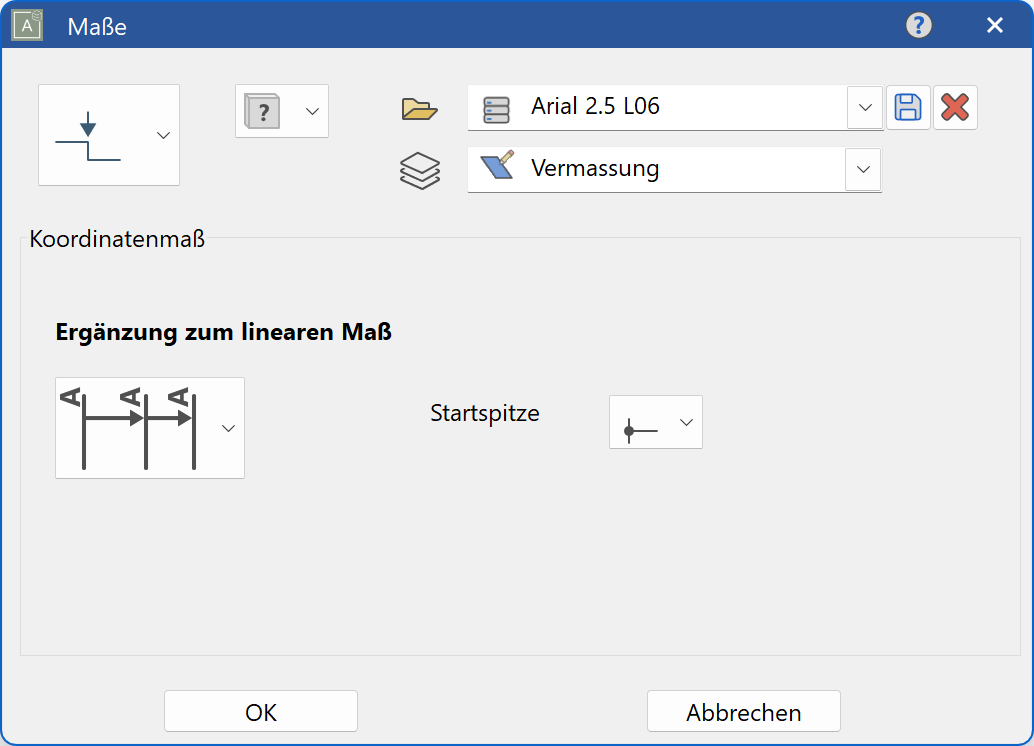Click inside the Arial 2.5 L06 field
1034x746 pixels.
coord(650,107)
